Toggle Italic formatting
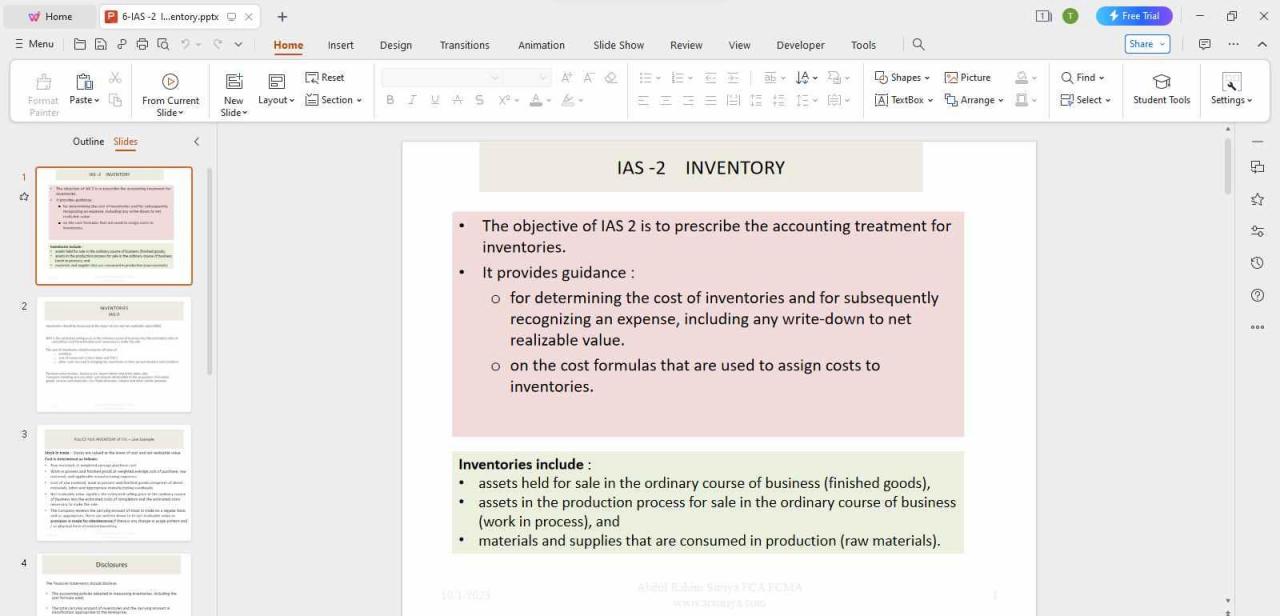Viewport: 1280px width, 616px height. pos(412,100)
